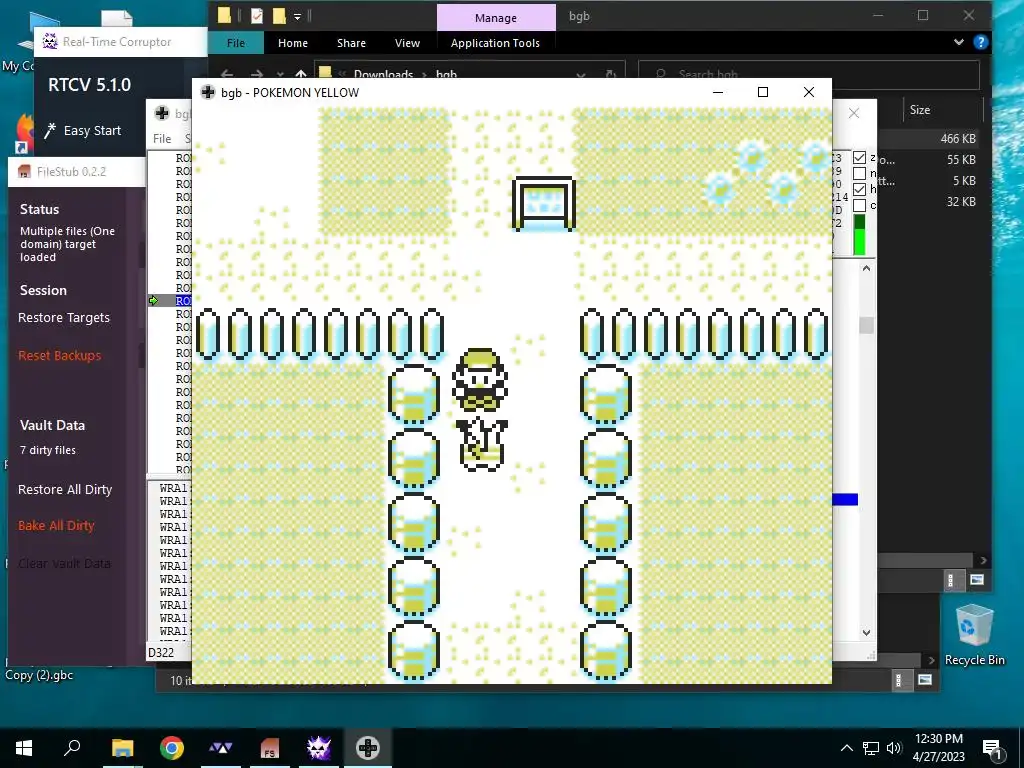Select the 466 KB file row in Explorer
This screenshot has height=768, width=1024.
930,138
